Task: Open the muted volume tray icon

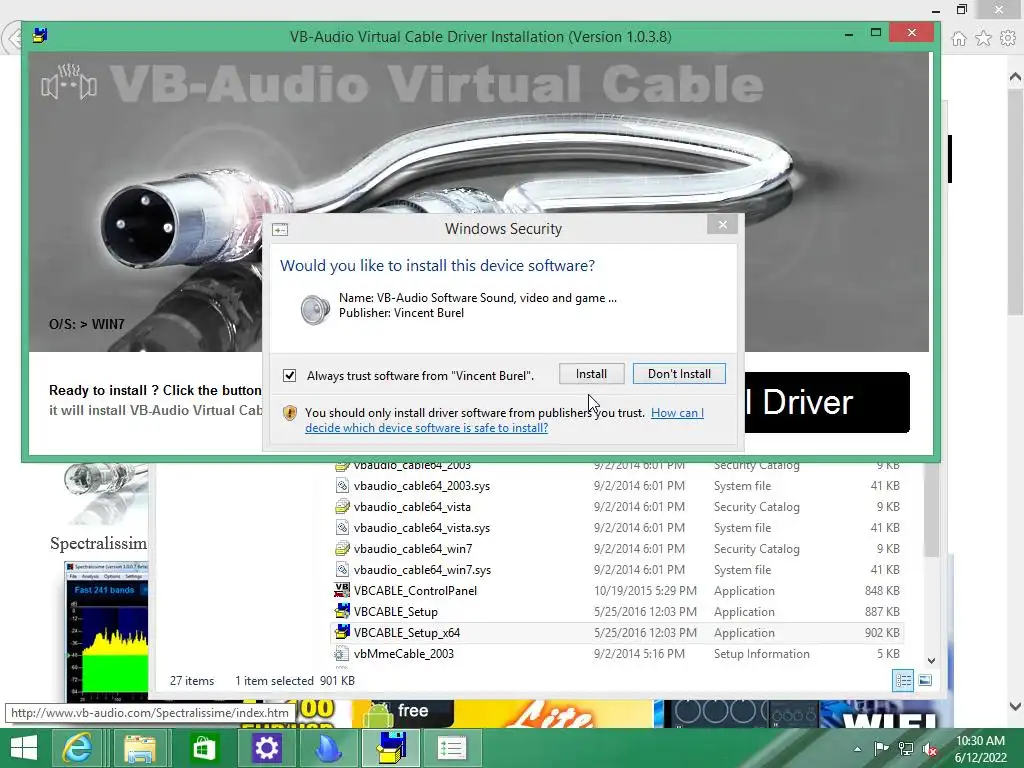Action: 930,749
